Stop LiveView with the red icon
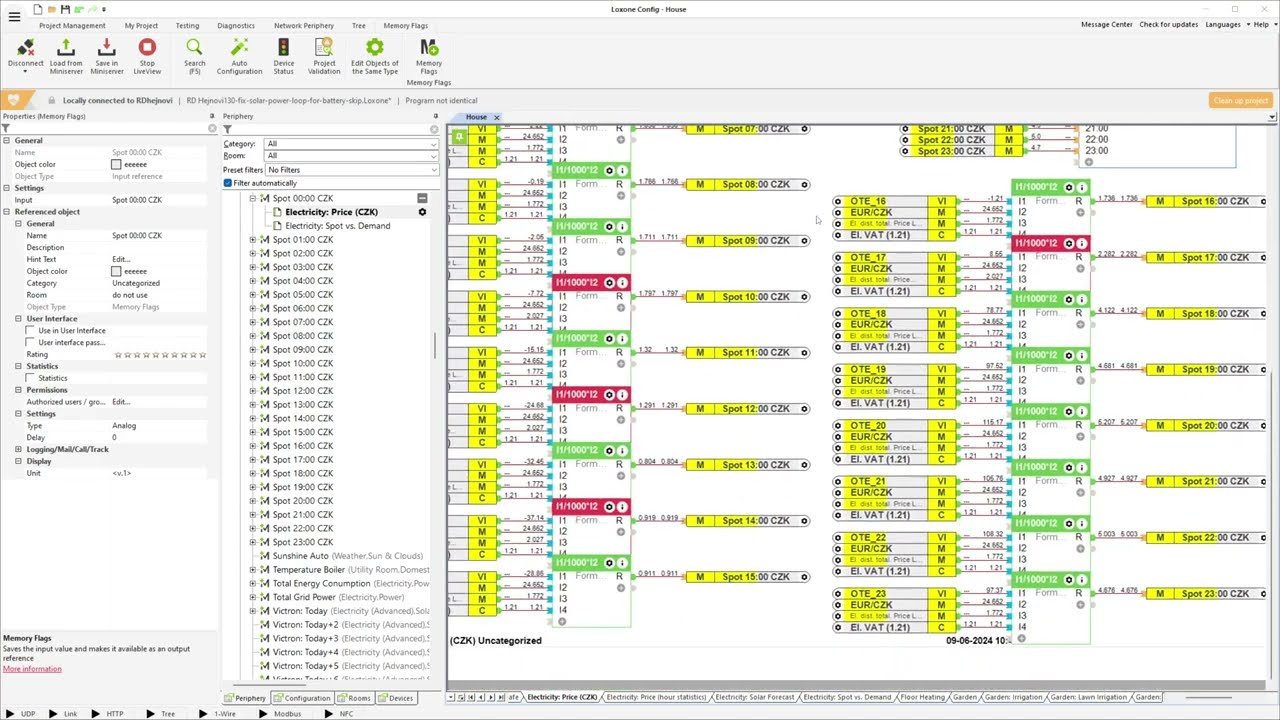The width and height of the screenshot is (1280, 720). [147, 47]
